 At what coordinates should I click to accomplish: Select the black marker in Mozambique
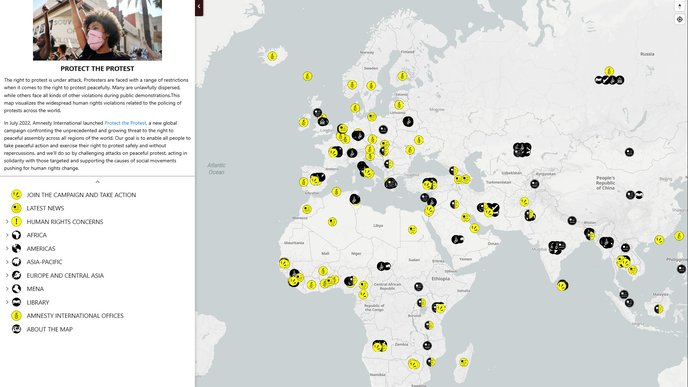tap(427, 345)
